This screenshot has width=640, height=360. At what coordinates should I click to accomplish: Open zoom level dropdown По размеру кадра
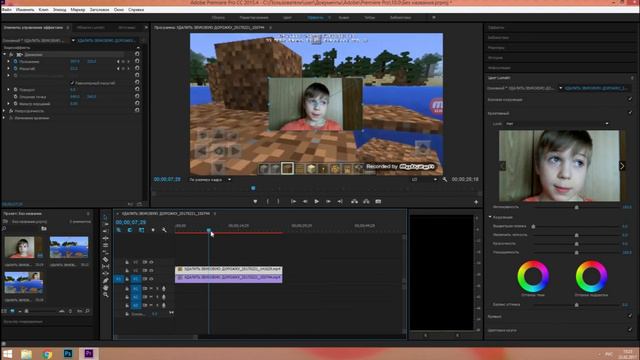pyautogui.click(x=209, y=179)
